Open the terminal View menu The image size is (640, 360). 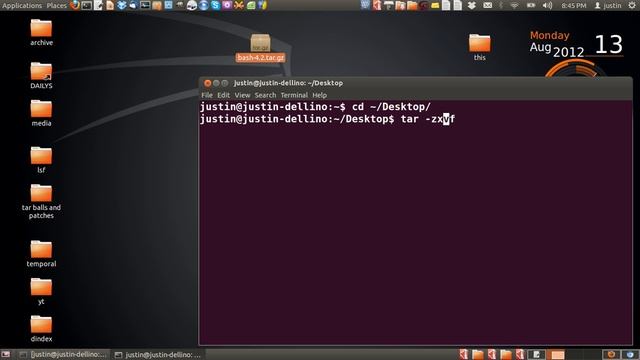click(242, 95)
